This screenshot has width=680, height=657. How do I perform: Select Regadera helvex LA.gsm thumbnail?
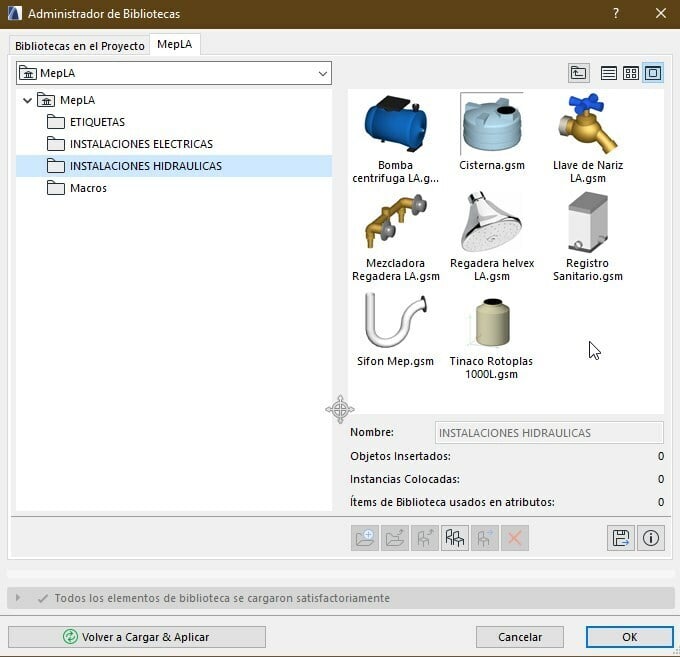coord(492,222)
